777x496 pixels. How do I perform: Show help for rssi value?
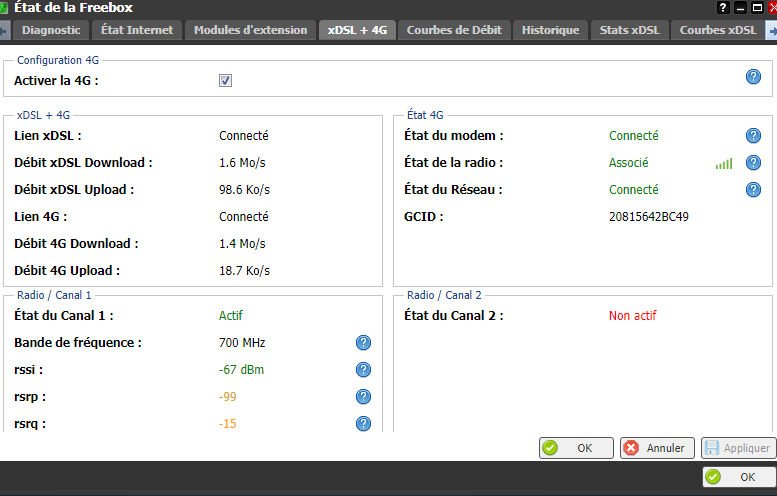[x=364, y=370]
